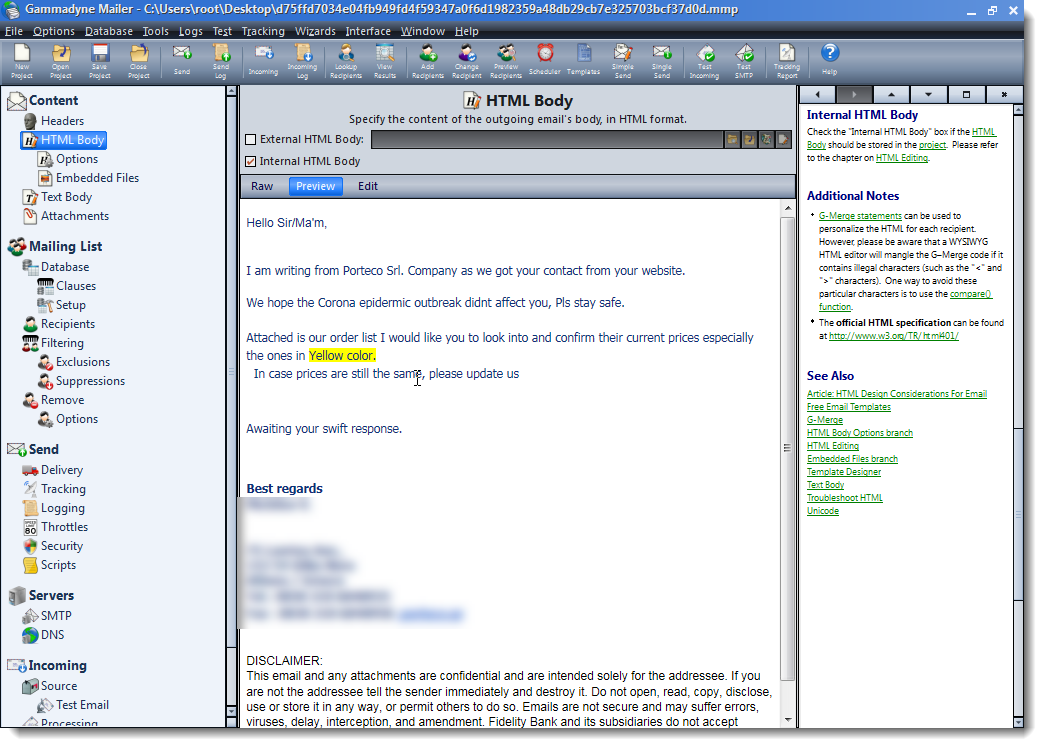This screenshot has width=1044, height=748.
Task: Open View Results from the toolbar
Action: 385,61
